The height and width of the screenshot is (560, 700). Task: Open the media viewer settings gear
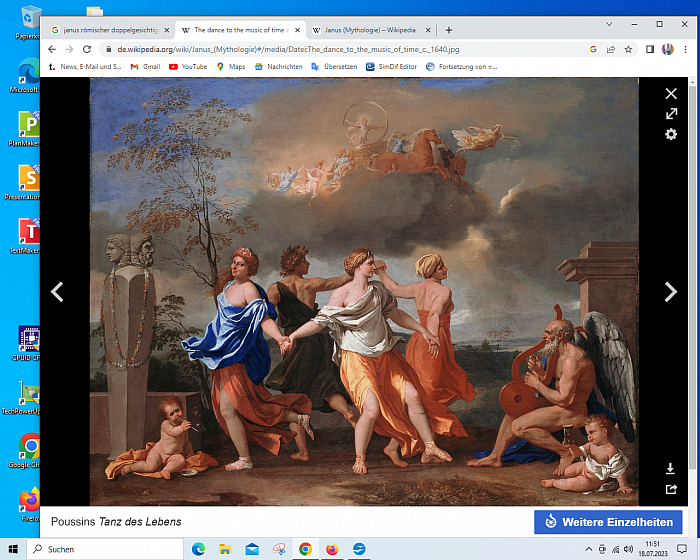pyautogui.click(x=671, y=134)
